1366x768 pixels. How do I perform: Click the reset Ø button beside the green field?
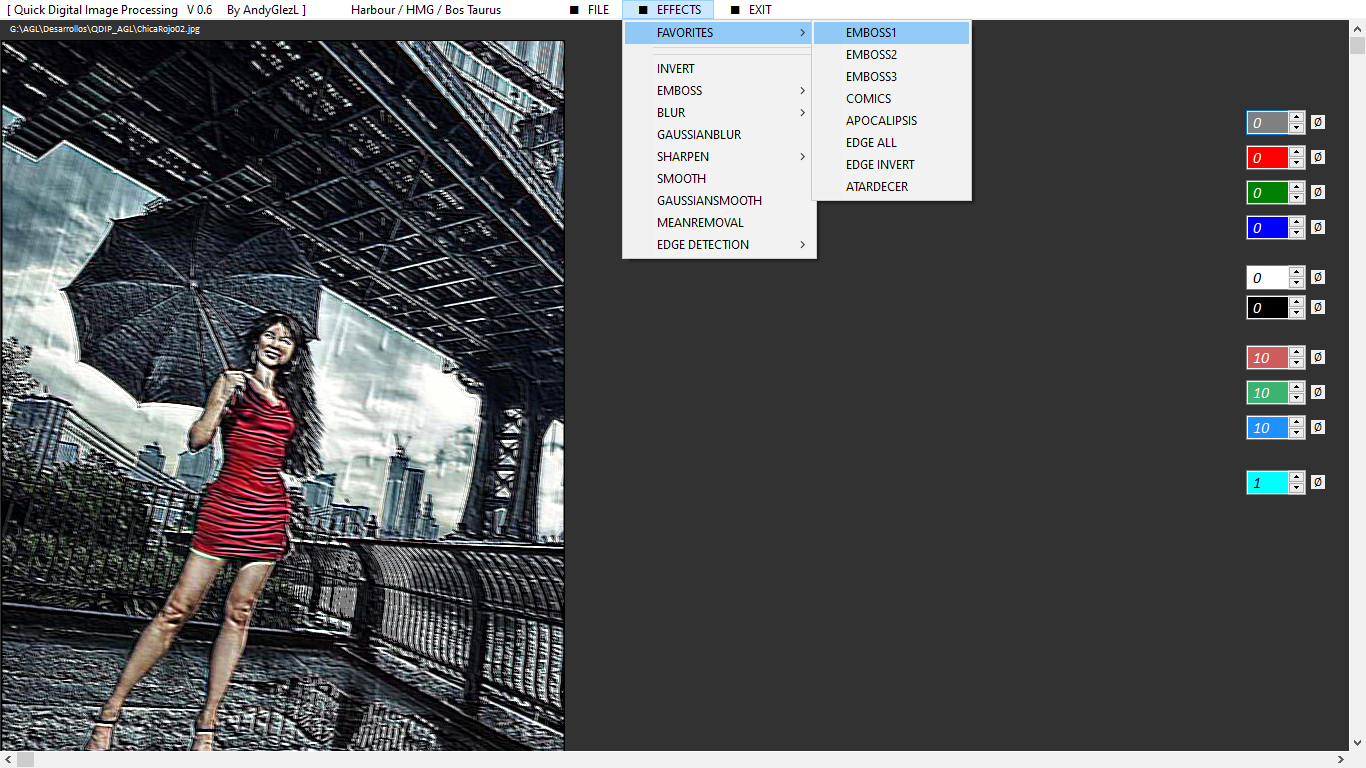[1318, 192]
